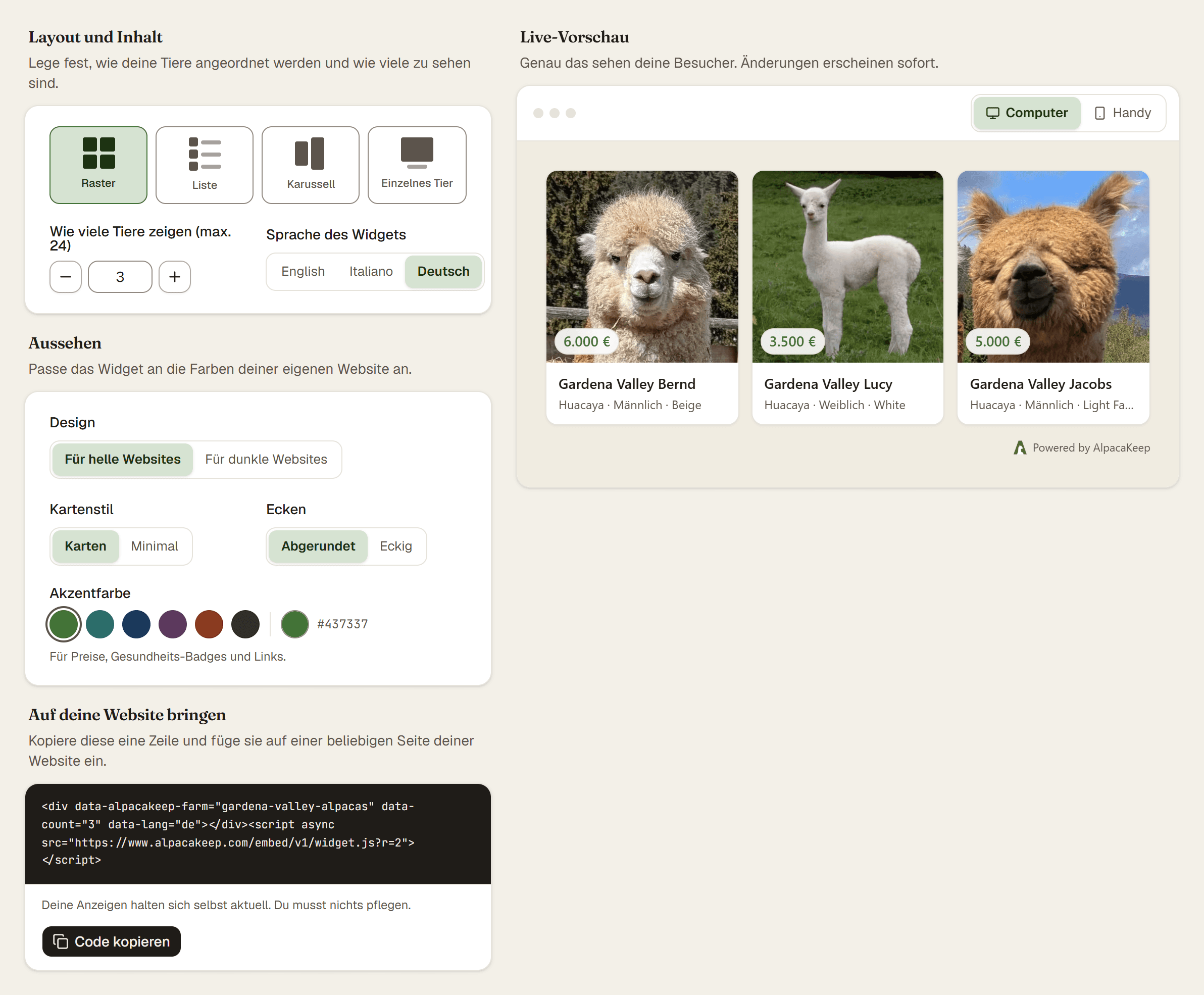
Task: Click the Aussehen section heading
Action: click(65, 343)
